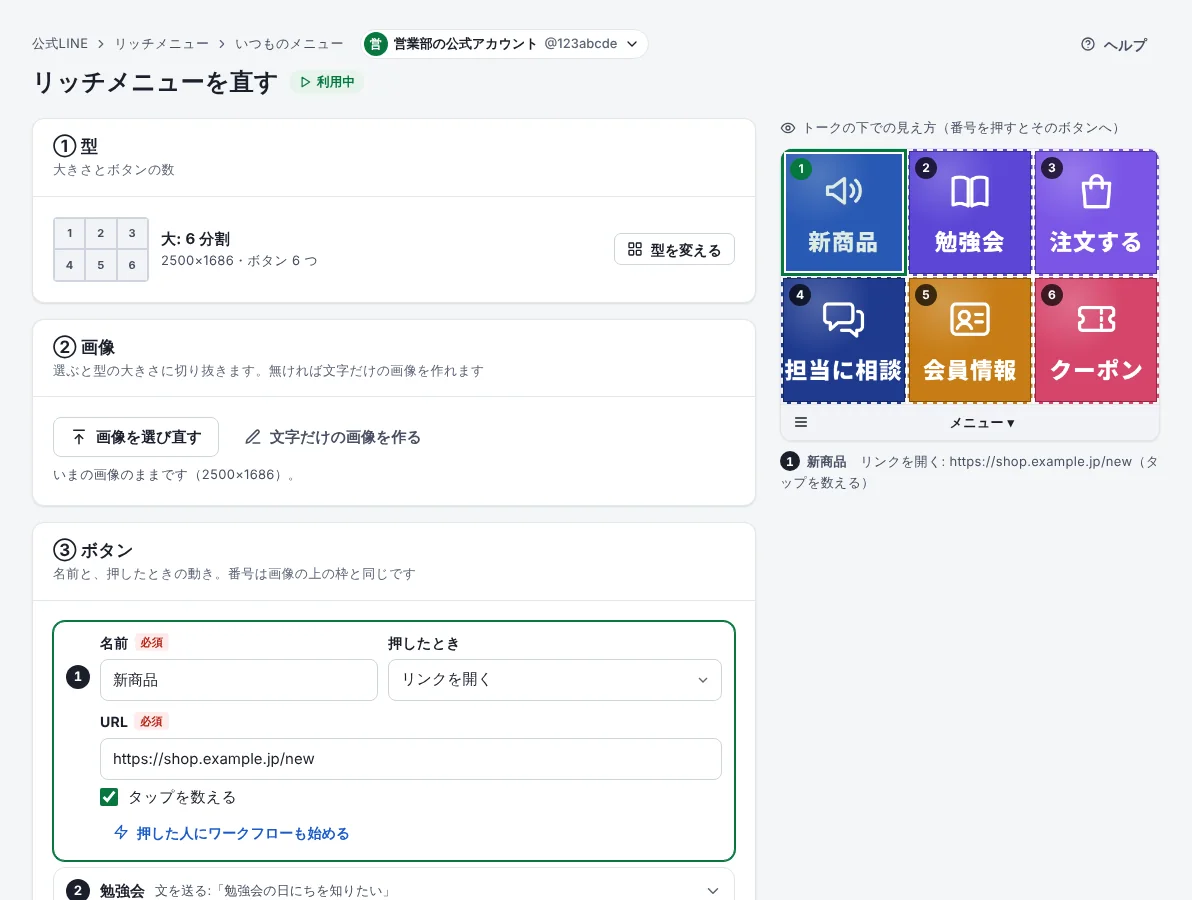Click the open book icon on 勉強会 tile
This screenshot has height=900, width=1192.
tap(969, 192)
